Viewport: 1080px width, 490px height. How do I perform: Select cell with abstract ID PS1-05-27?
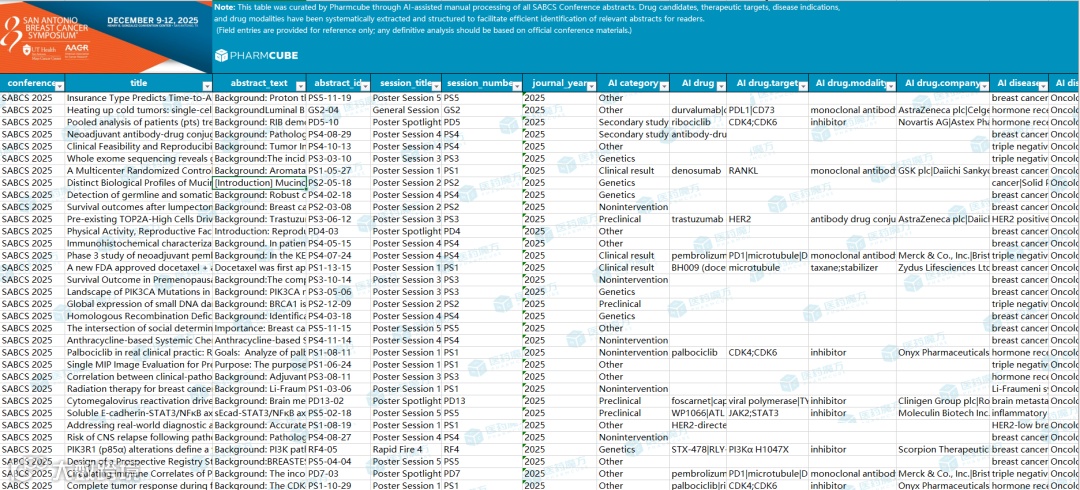pos(339,170)
